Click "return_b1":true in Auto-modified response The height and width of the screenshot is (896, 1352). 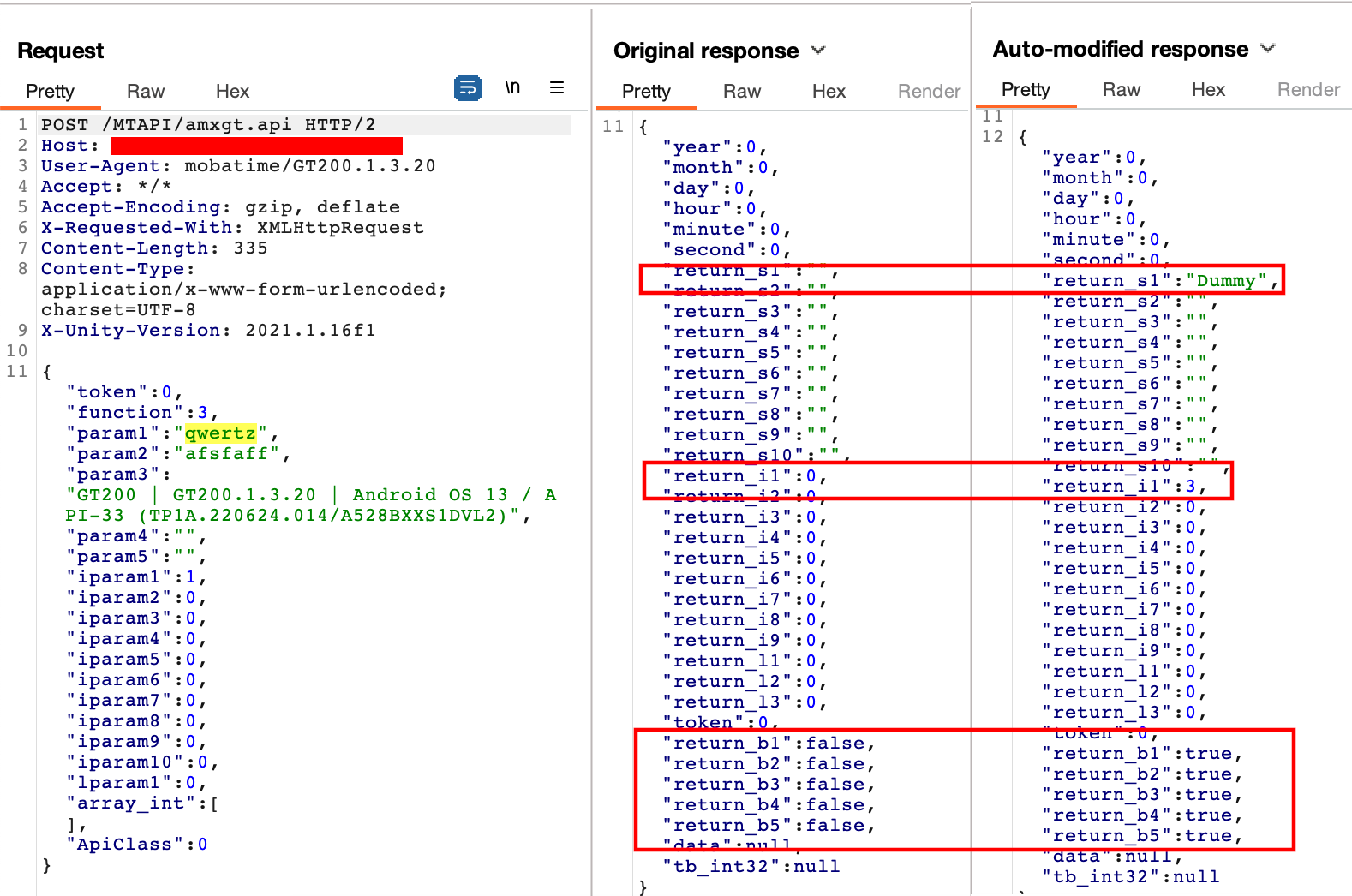coord(1143,754)
